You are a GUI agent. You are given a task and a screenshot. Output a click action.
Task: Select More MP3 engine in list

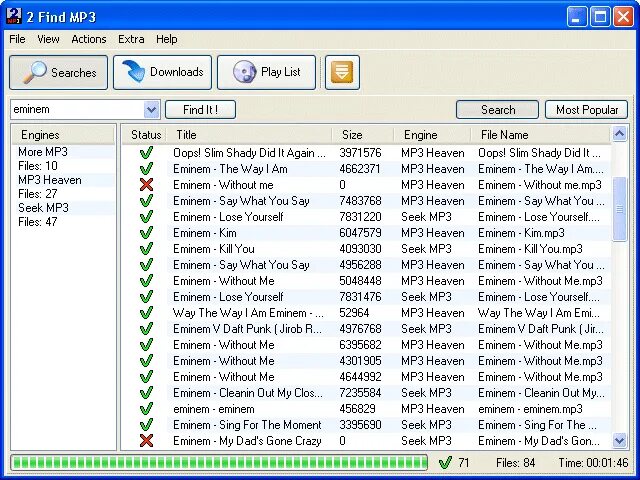coord(43,152)
